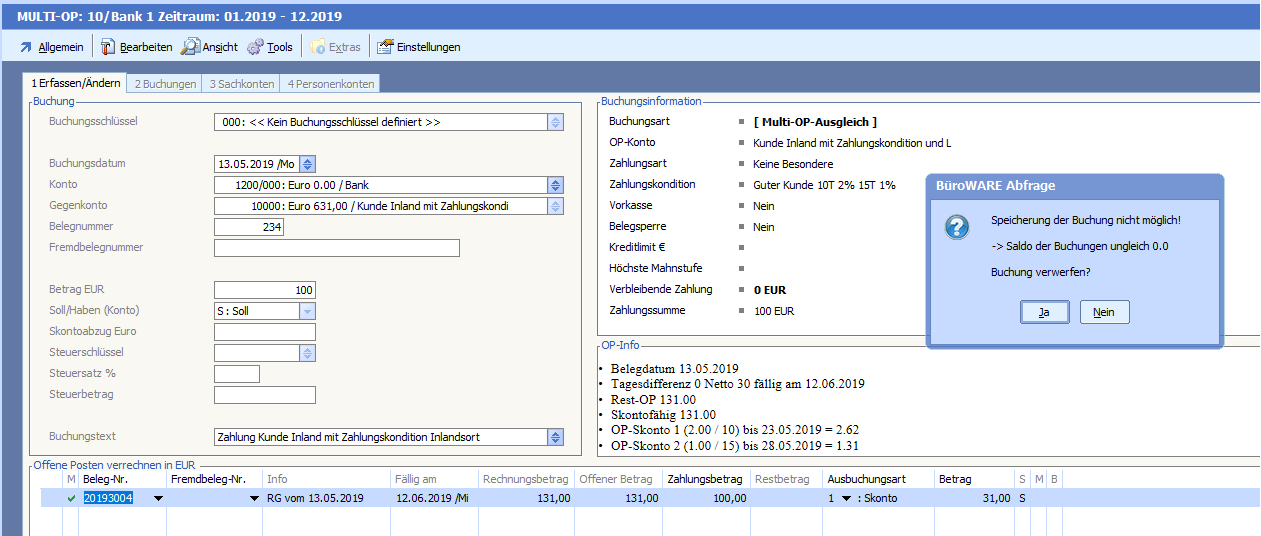The width and height of the screenshot is (1261, 536).
Task: Click the question mark dialog icon
Action: click(x=957, y=227)
